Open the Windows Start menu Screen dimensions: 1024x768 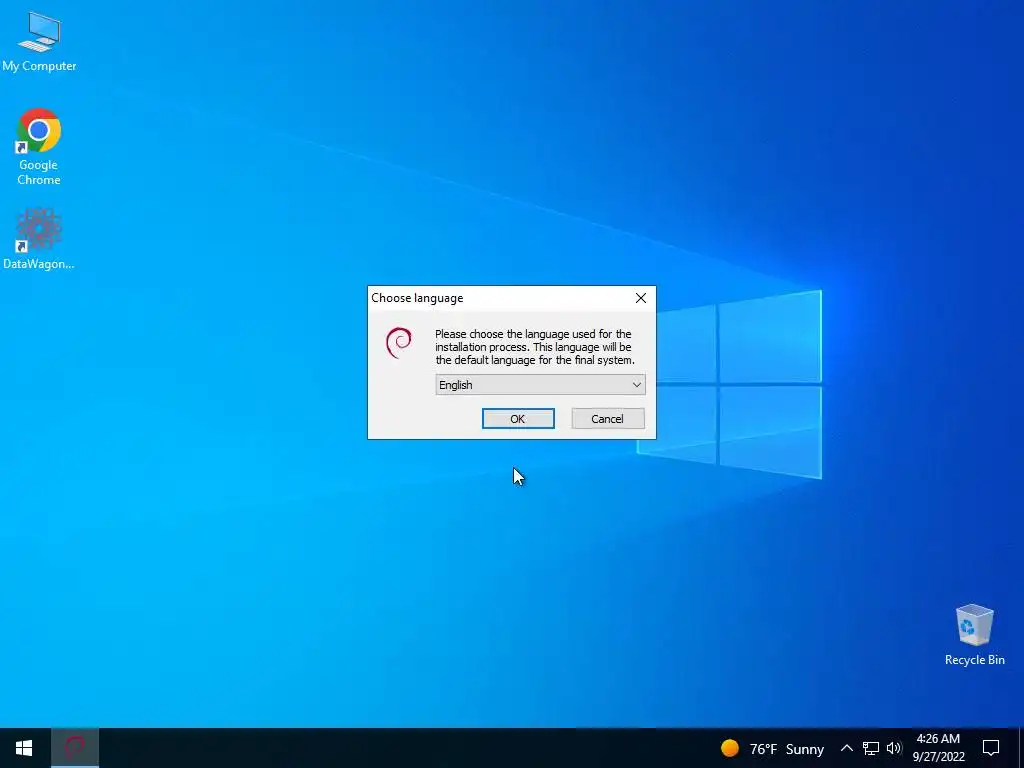pos(24,748)
